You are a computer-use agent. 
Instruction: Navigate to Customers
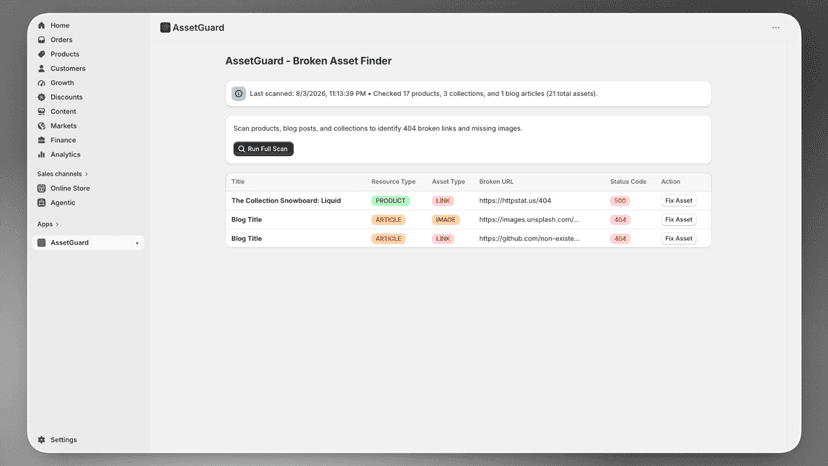pyautogui.click(x=68, y=68)
